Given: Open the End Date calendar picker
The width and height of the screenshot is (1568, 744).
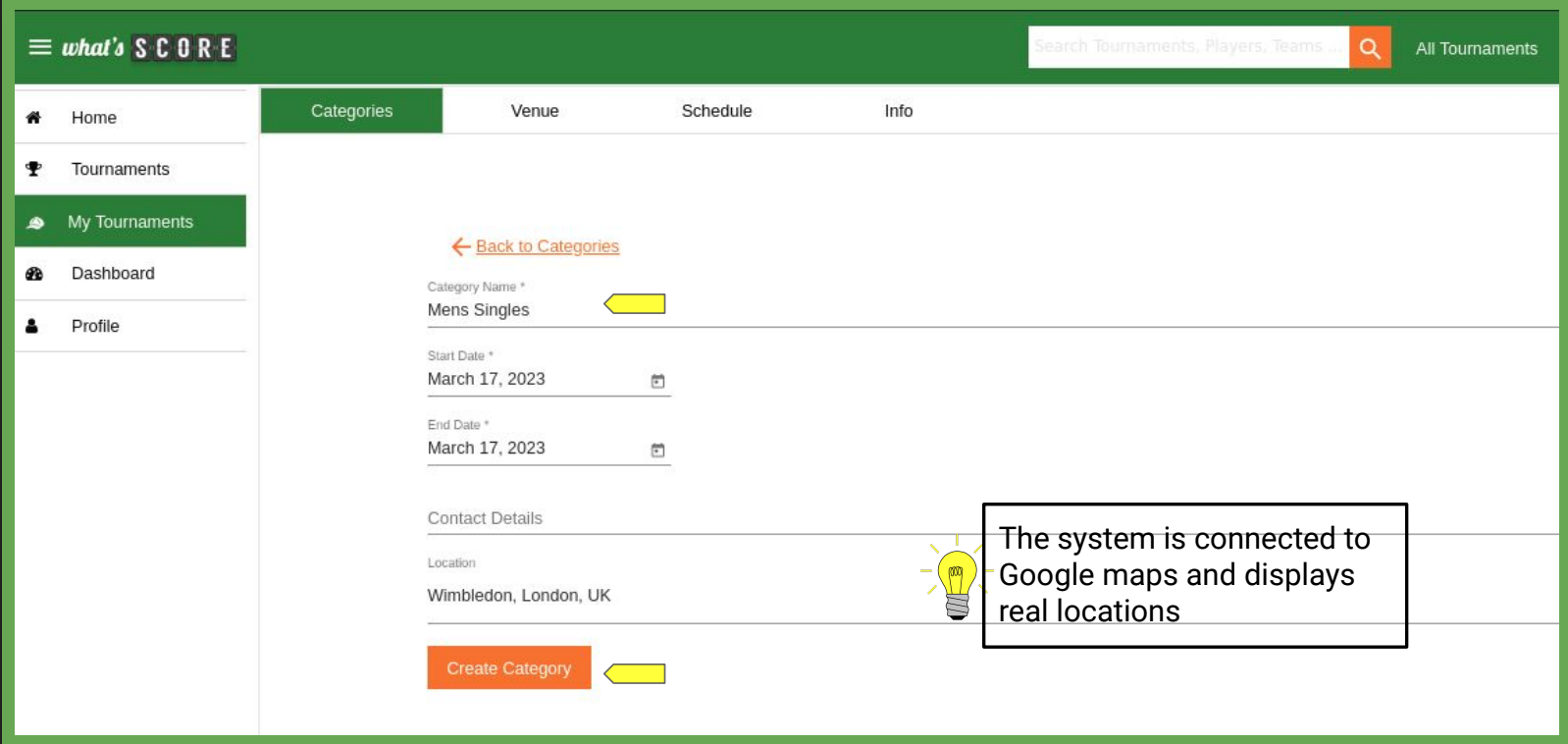Looking at the screenshot, I should tap(657, 450).
